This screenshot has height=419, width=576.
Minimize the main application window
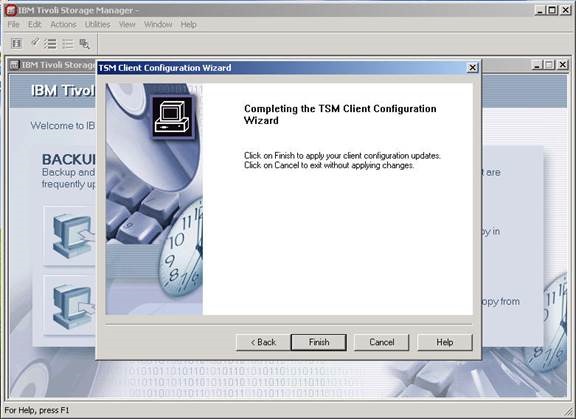(x=540, y=10)
